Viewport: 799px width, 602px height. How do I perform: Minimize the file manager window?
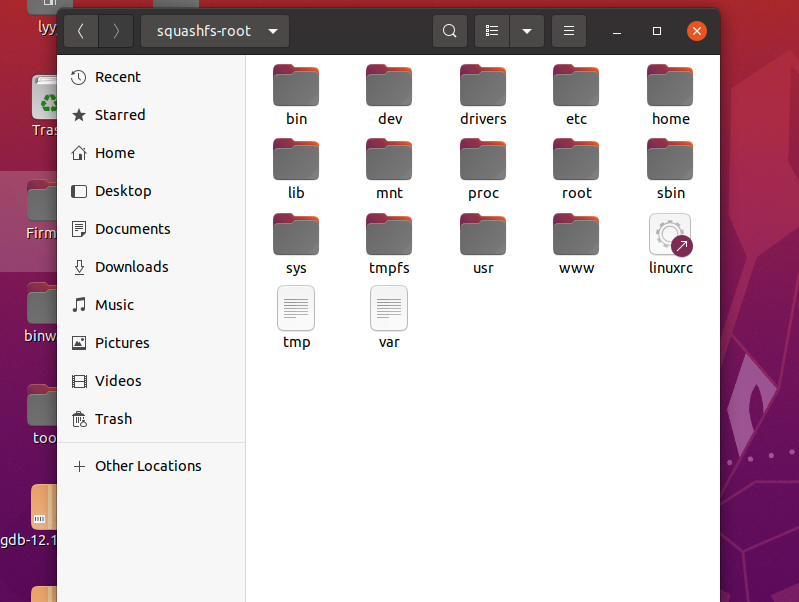(x=617, y=32)
